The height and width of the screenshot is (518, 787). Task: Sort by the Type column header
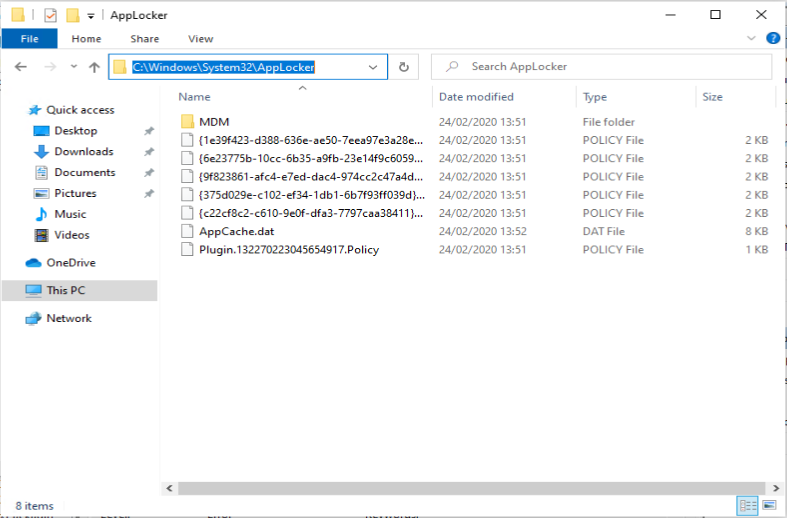(595, 97)
